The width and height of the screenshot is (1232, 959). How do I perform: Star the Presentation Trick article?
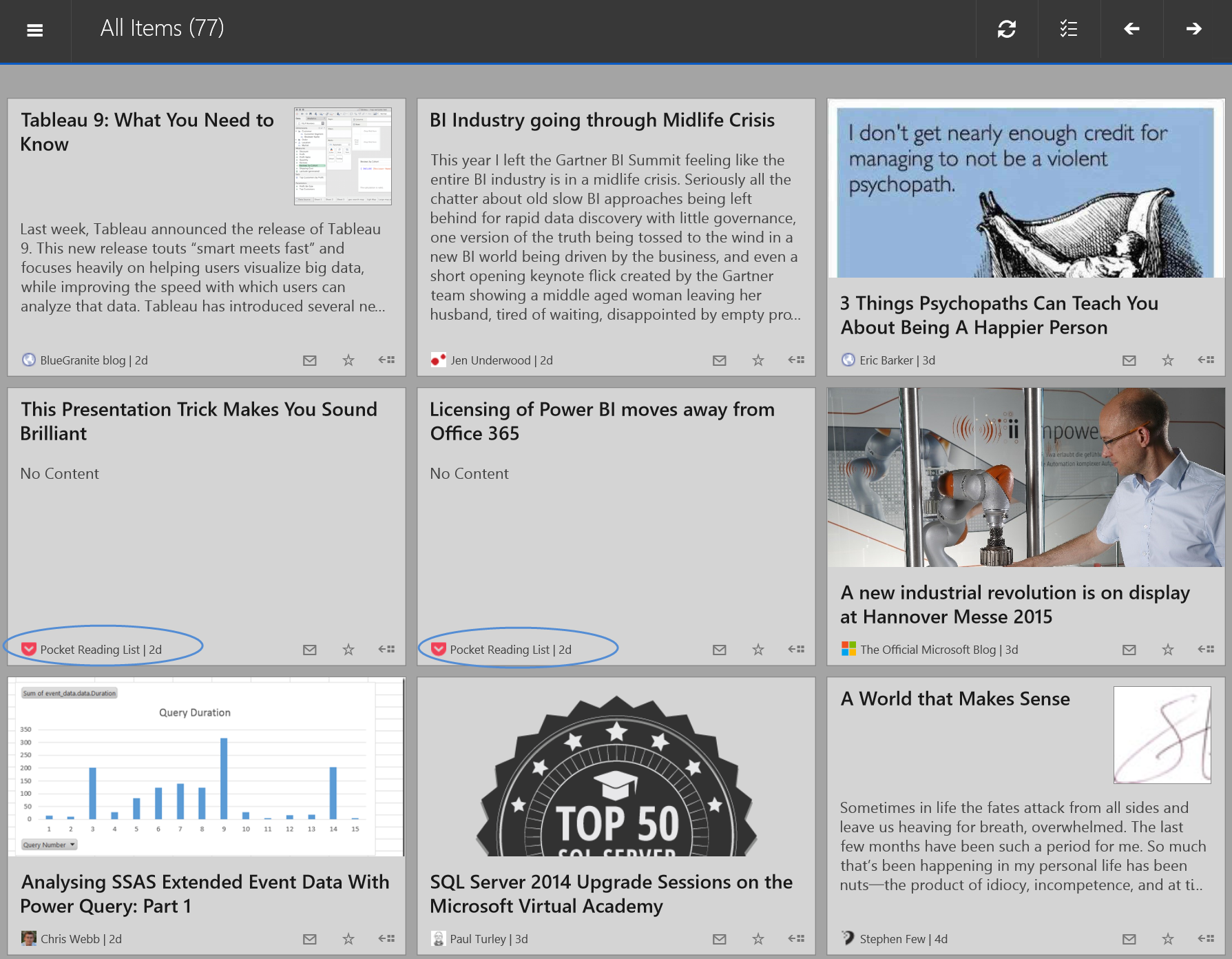click(348, 650)
